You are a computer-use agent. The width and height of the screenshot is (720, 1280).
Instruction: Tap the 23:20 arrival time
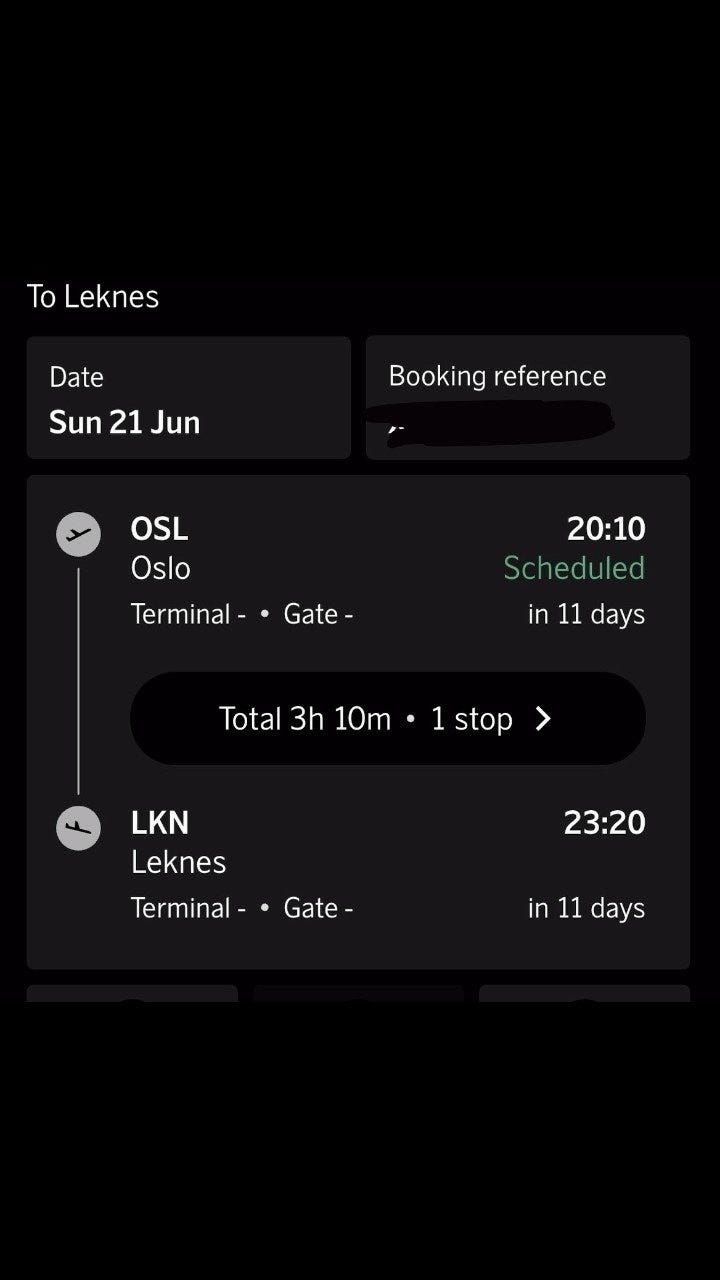(x=604, y=822)
